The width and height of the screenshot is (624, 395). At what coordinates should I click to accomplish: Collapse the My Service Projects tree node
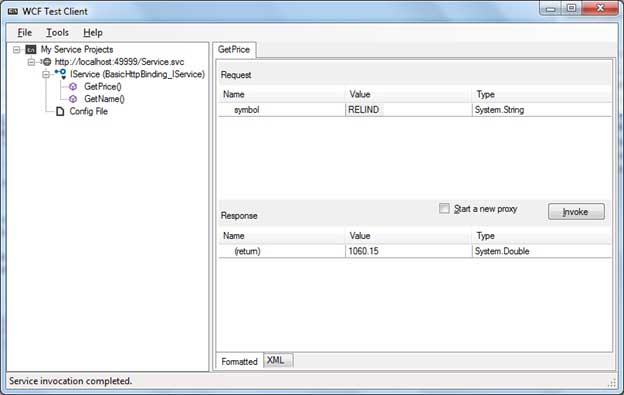click(x=17, y=50)
